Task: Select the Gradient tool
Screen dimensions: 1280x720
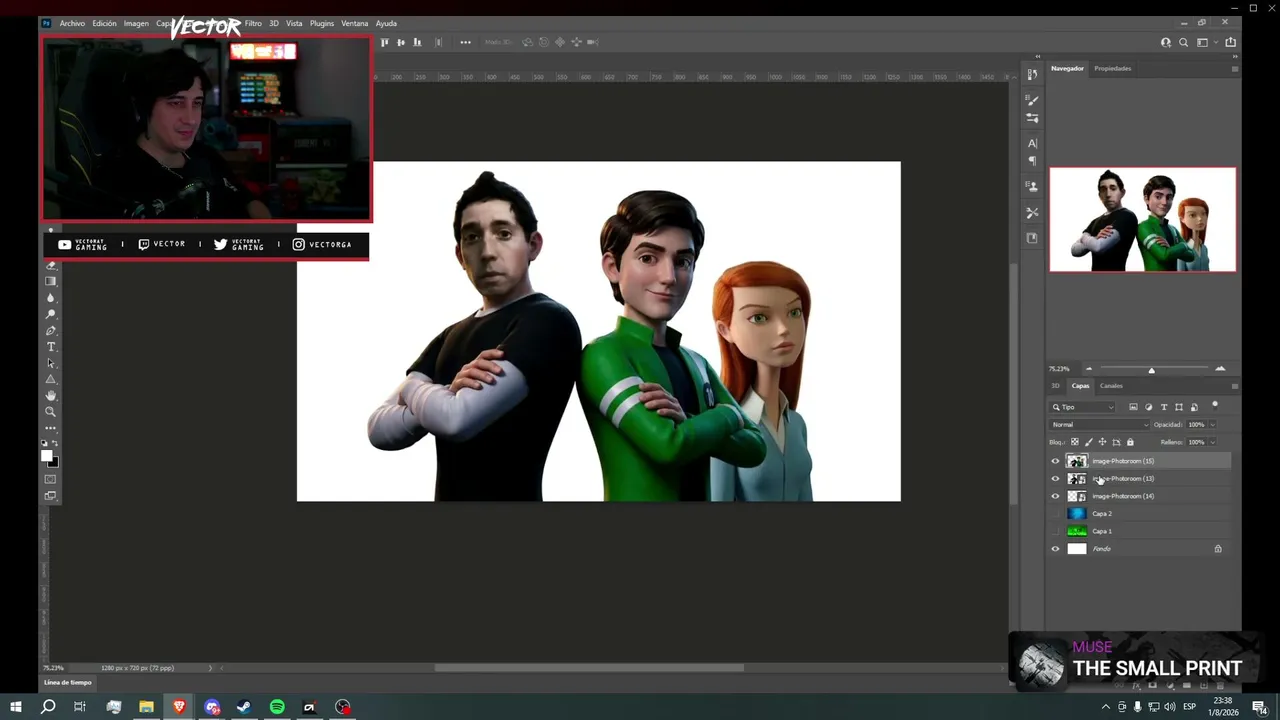Action: 51,282
